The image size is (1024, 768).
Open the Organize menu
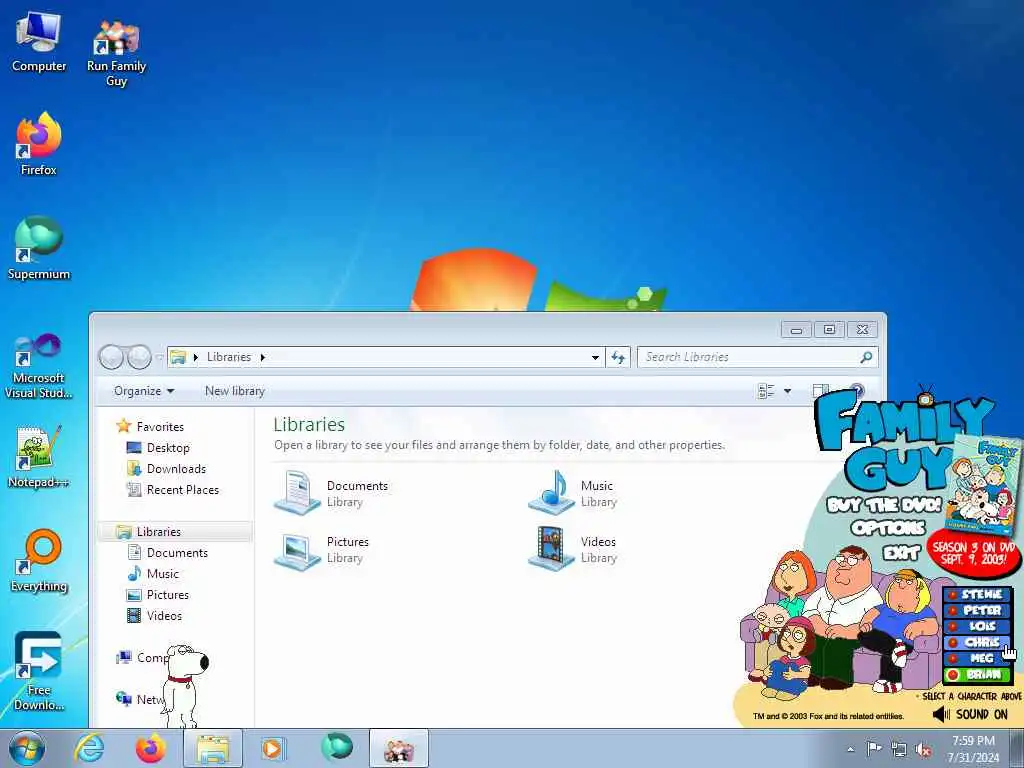point(144,391)
